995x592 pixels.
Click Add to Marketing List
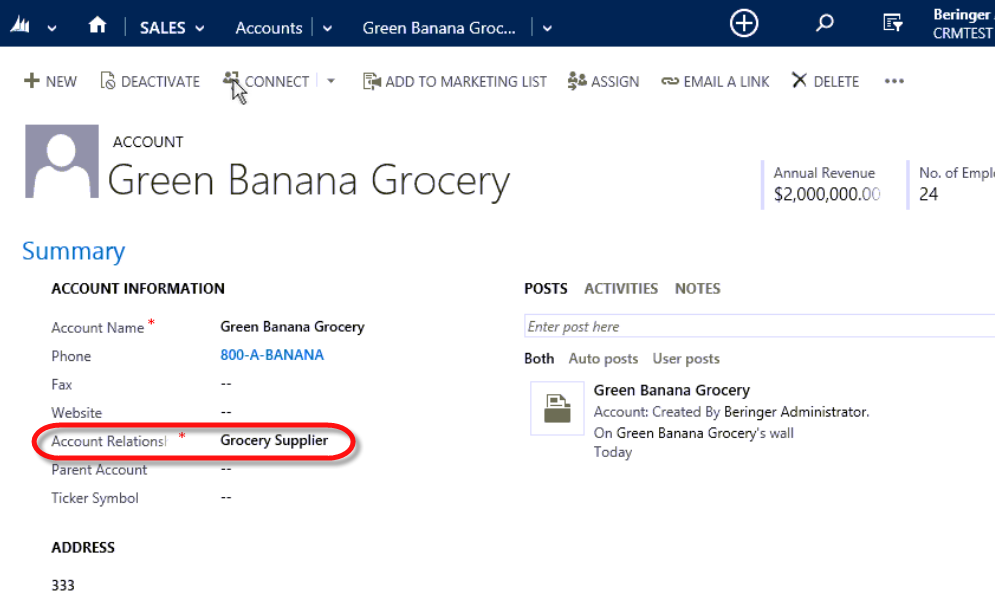(x=455, y=81)
